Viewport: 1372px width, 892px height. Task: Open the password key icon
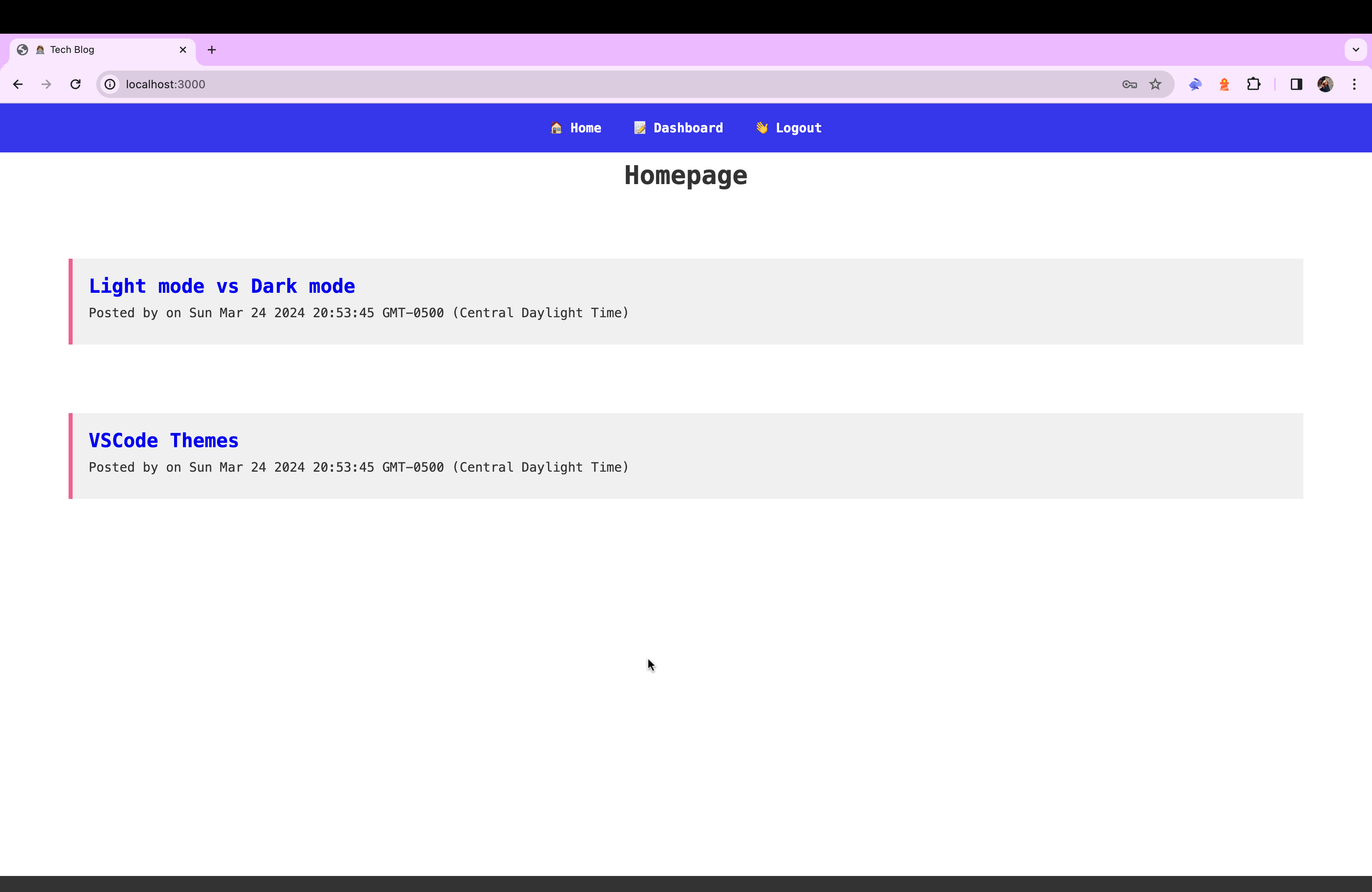click(x=1129, y=84)
